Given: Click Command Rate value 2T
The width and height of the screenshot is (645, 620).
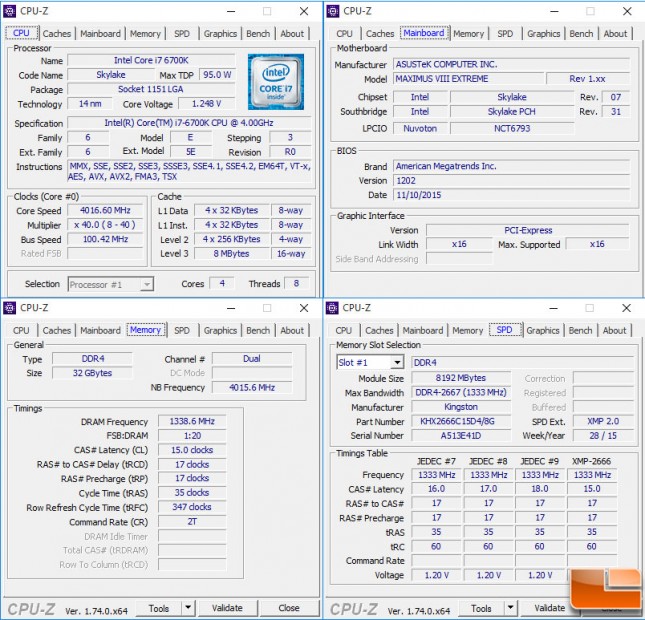Looking at the screenshot, I should [192, 522].
